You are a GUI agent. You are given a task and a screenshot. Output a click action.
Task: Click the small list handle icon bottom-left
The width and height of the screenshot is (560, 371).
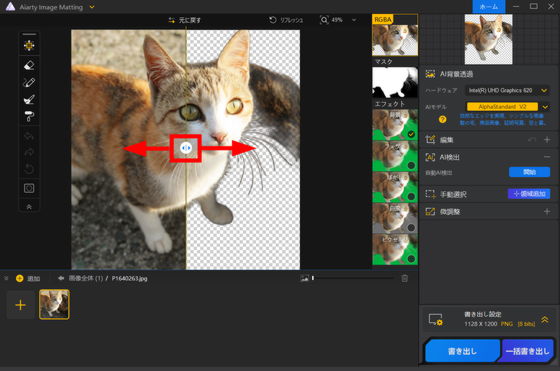6,278
